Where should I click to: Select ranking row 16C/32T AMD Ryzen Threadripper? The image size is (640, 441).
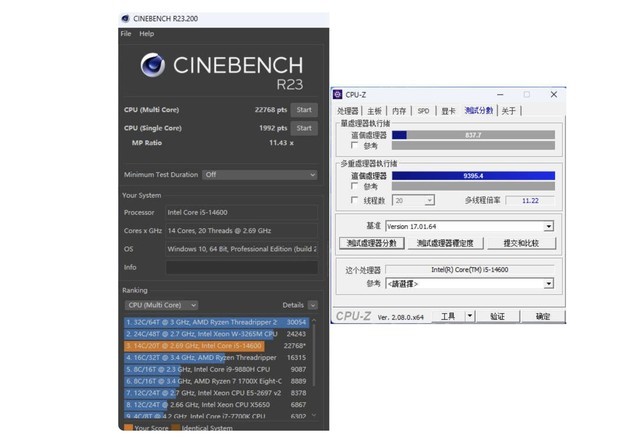(x=216, y=358)
